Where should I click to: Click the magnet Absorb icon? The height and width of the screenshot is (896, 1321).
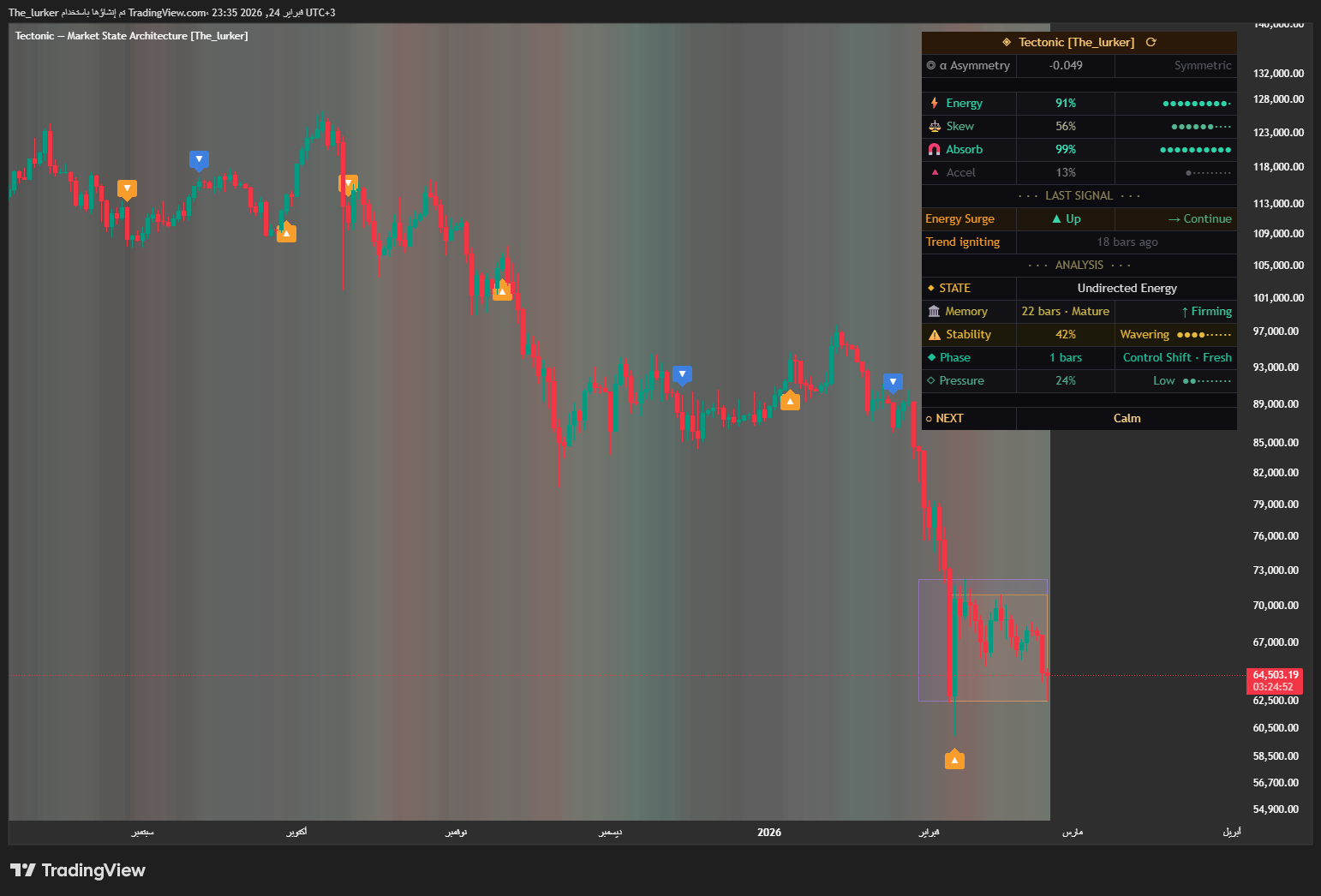[935, 149]
